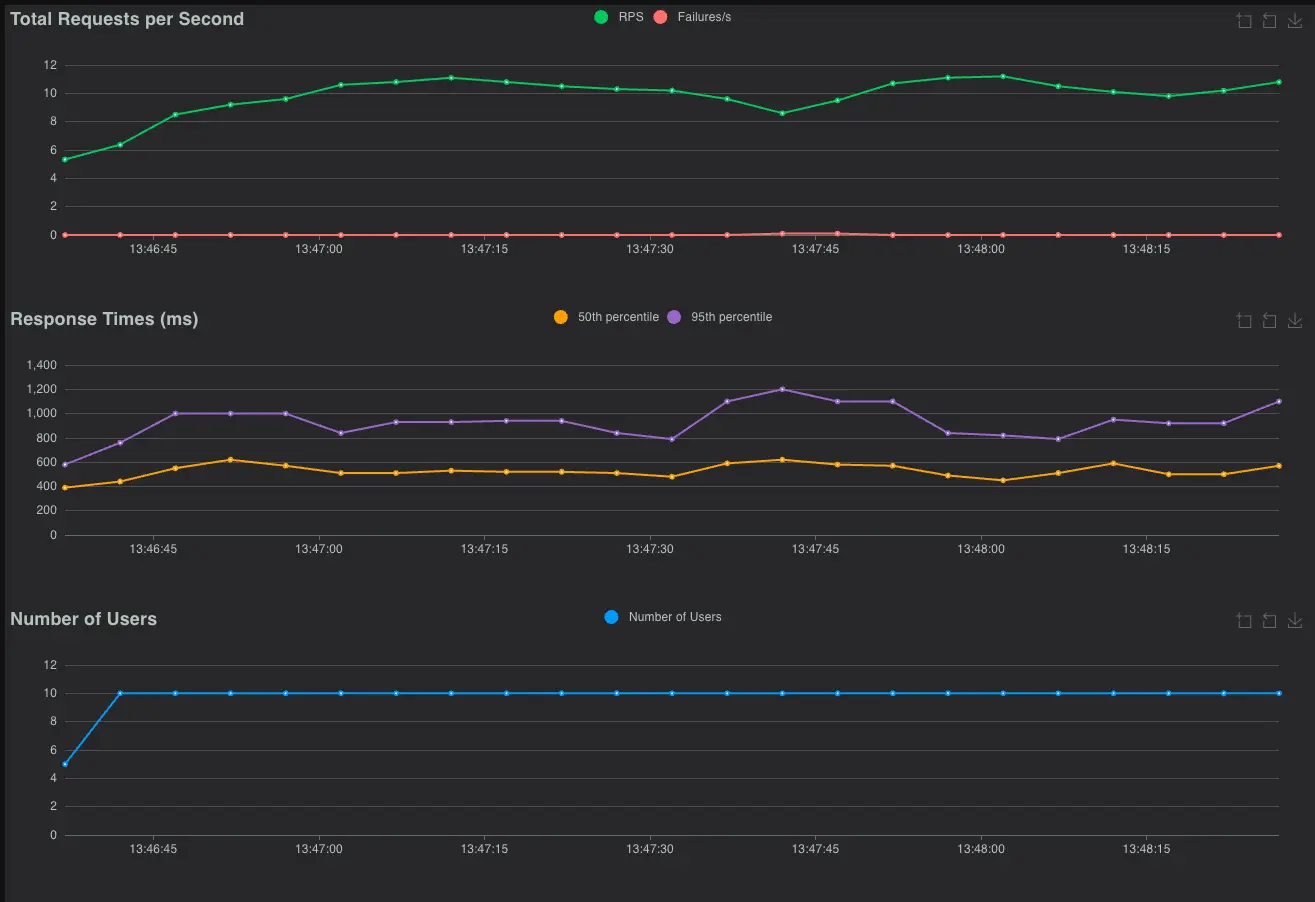Select the first 50th percentile data point

tap(65, 487)
